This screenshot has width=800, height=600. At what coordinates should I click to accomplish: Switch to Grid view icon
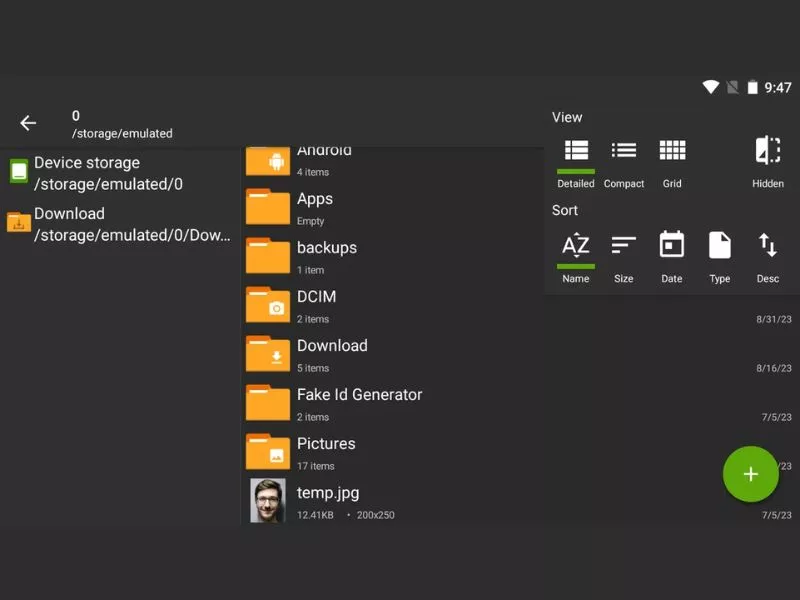click(672, 151)
